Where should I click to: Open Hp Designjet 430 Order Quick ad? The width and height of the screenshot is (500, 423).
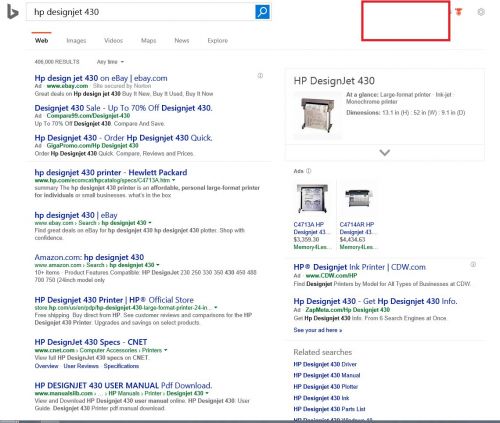tap(123, 138)
